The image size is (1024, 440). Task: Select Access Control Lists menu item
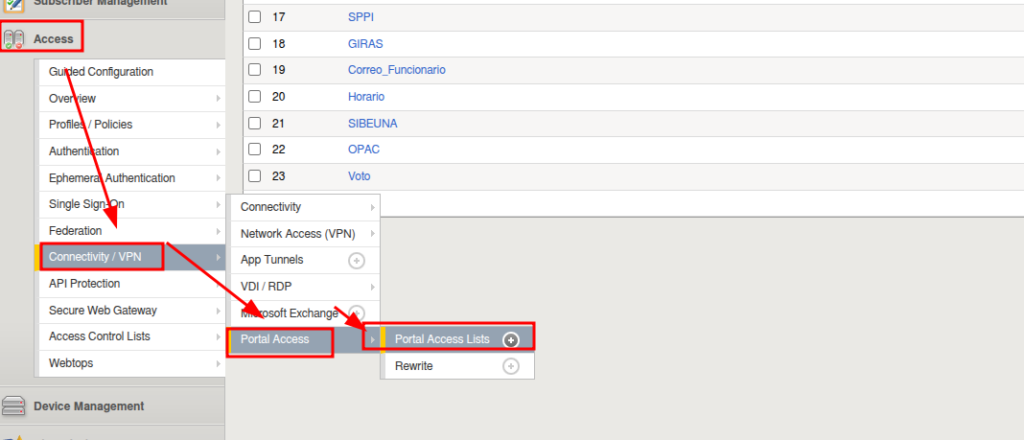point(99,336)
